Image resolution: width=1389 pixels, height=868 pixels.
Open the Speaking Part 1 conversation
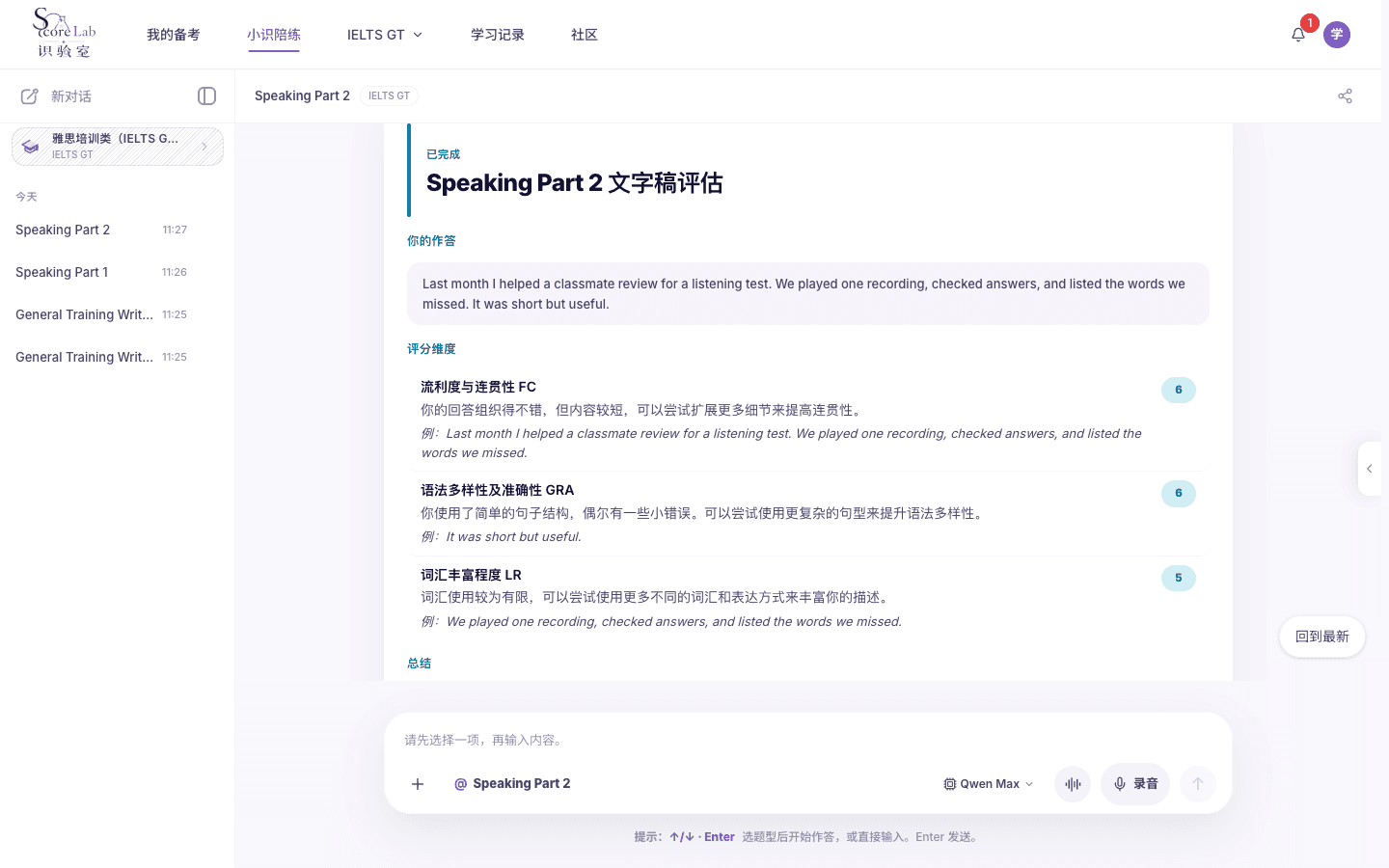[102, 272]
